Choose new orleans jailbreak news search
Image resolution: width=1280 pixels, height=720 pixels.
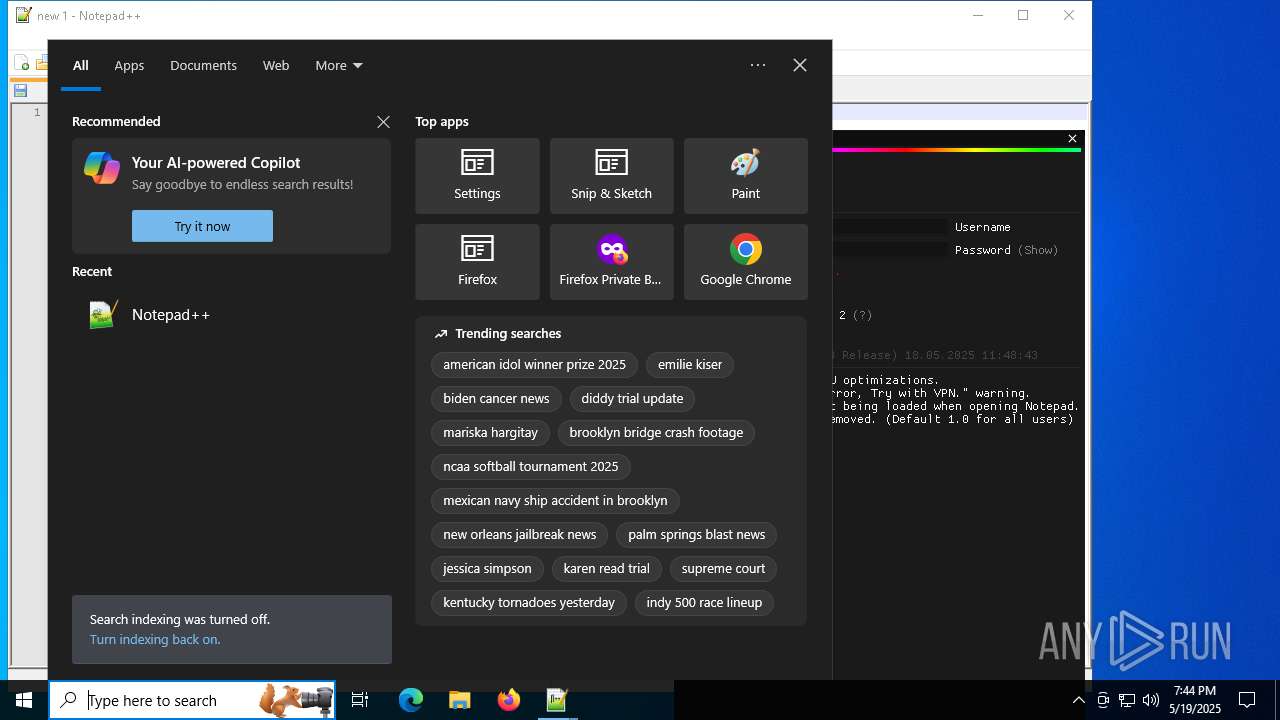(x=519, y=535)
